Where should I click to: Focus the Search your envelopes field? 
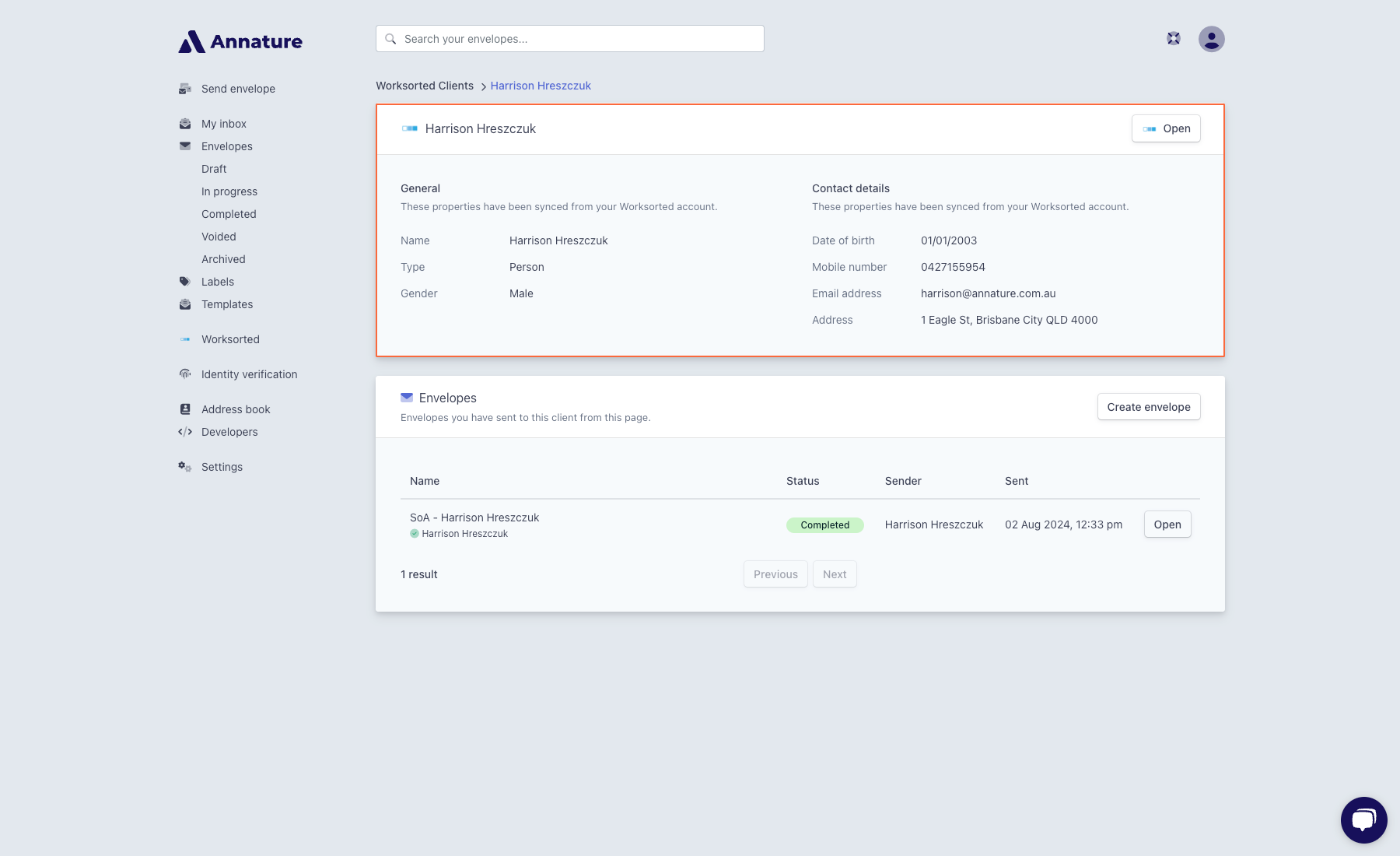tap(570, 39)
